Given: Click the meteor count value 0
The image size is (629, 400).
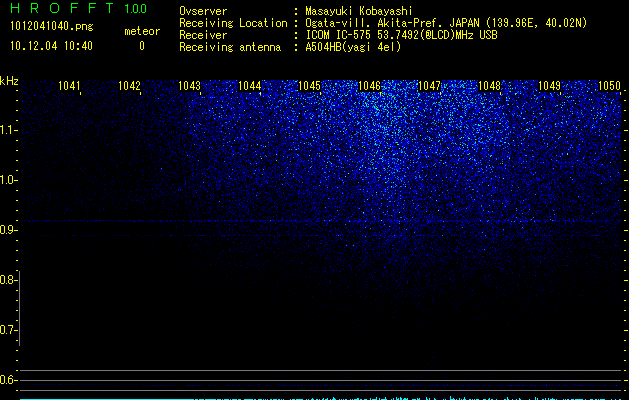Looking at the screenshot, I should 142,46.
